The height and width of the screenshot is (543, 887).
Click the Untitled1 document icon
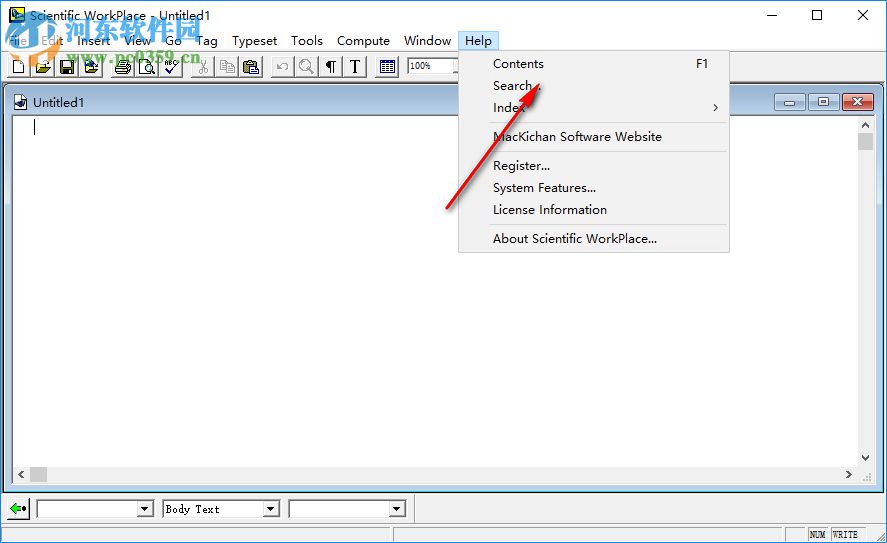(21, 102)
